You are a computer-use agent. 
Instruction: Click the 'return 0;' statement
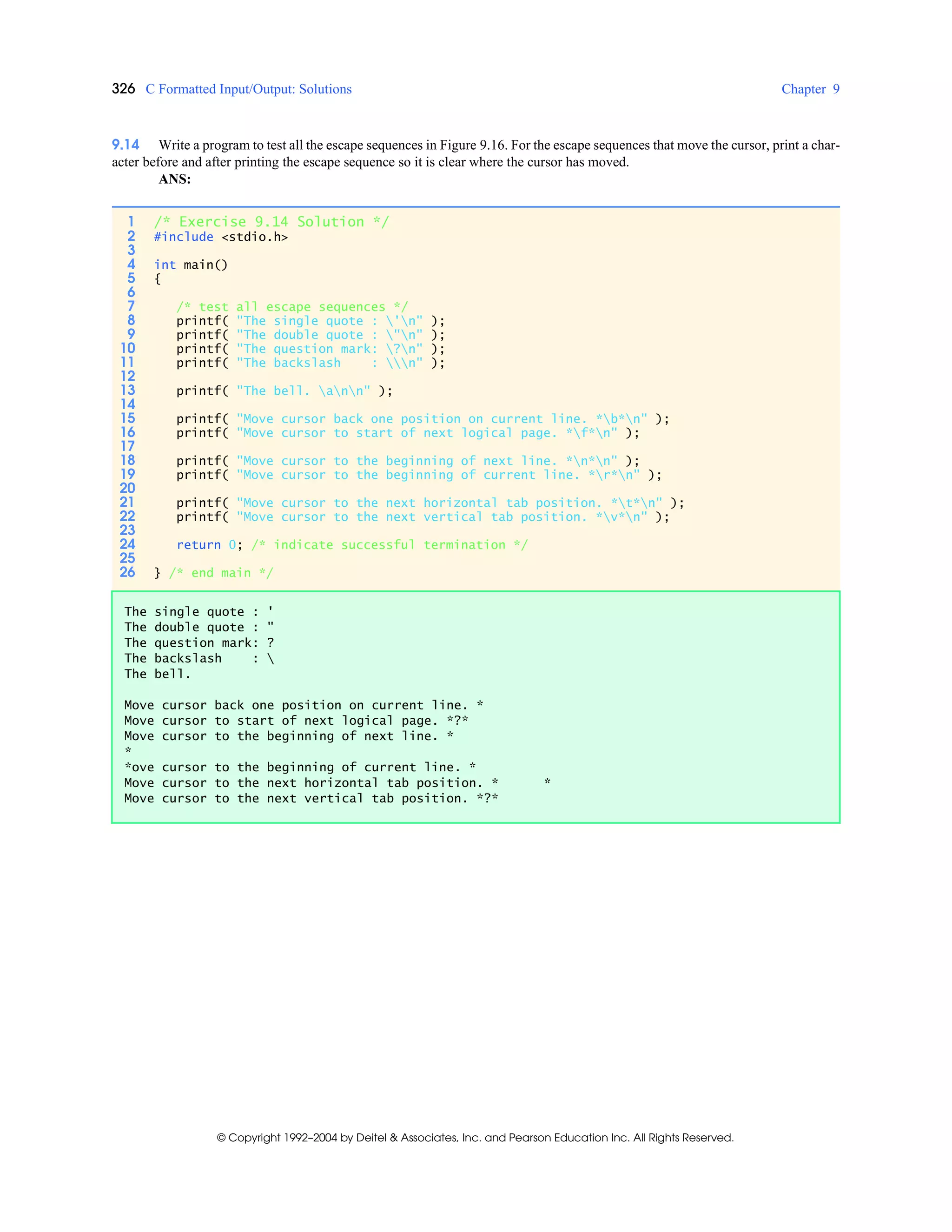coord(209,545)
